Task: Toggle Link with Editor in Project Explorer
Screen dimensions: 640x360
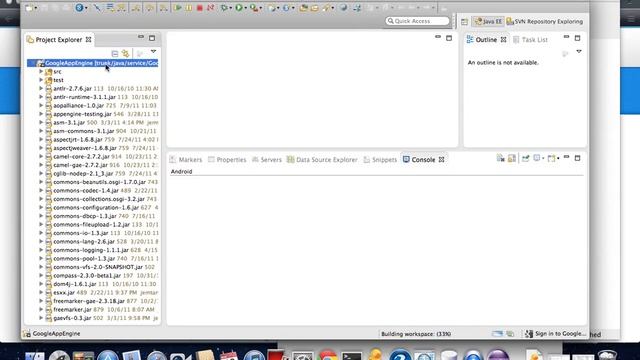Action: pos(126,53)
